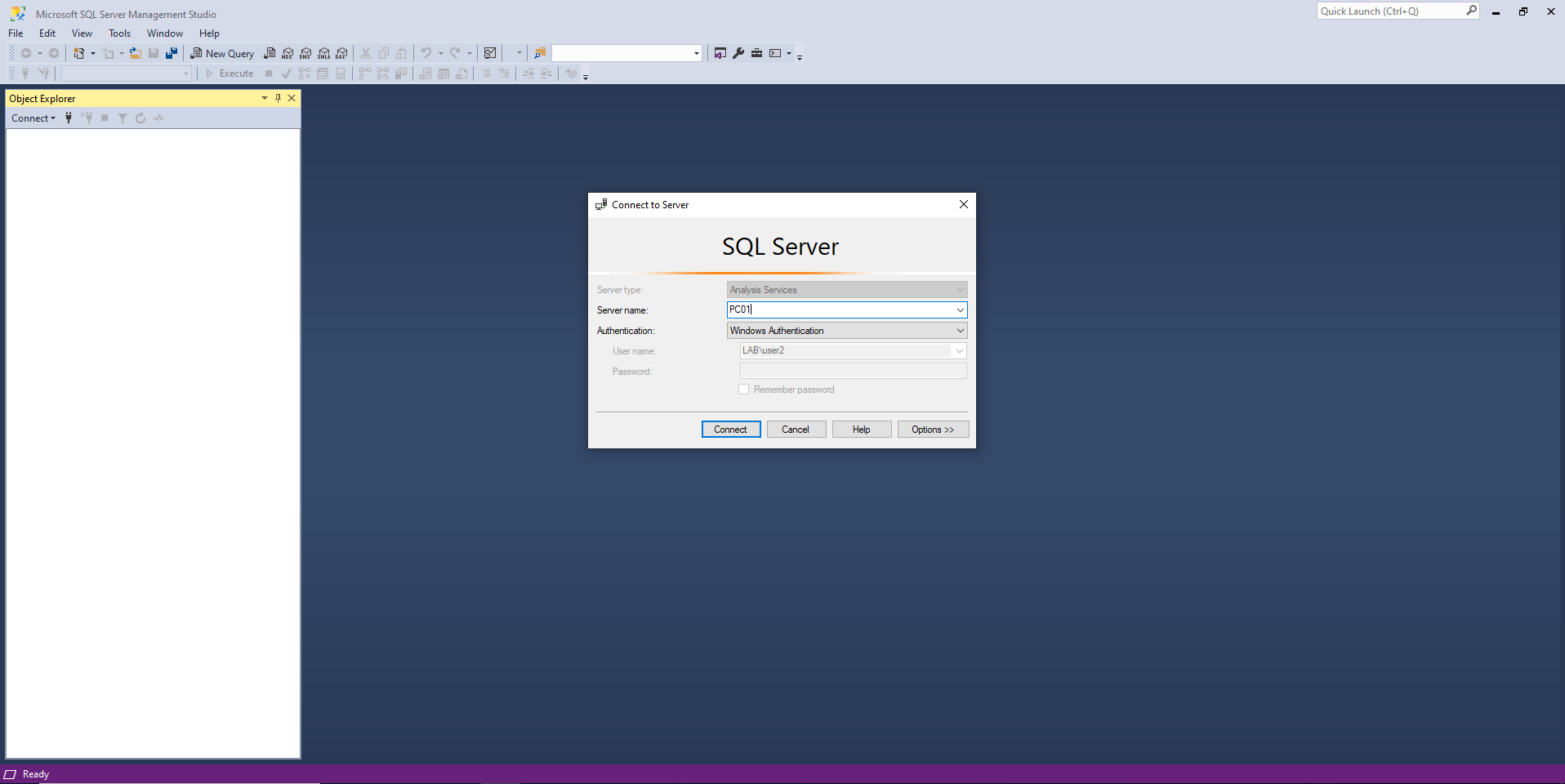This screenshot has width=1565, height=784.
Task: Expand the User name dropdown
Action: pos(960,350)
